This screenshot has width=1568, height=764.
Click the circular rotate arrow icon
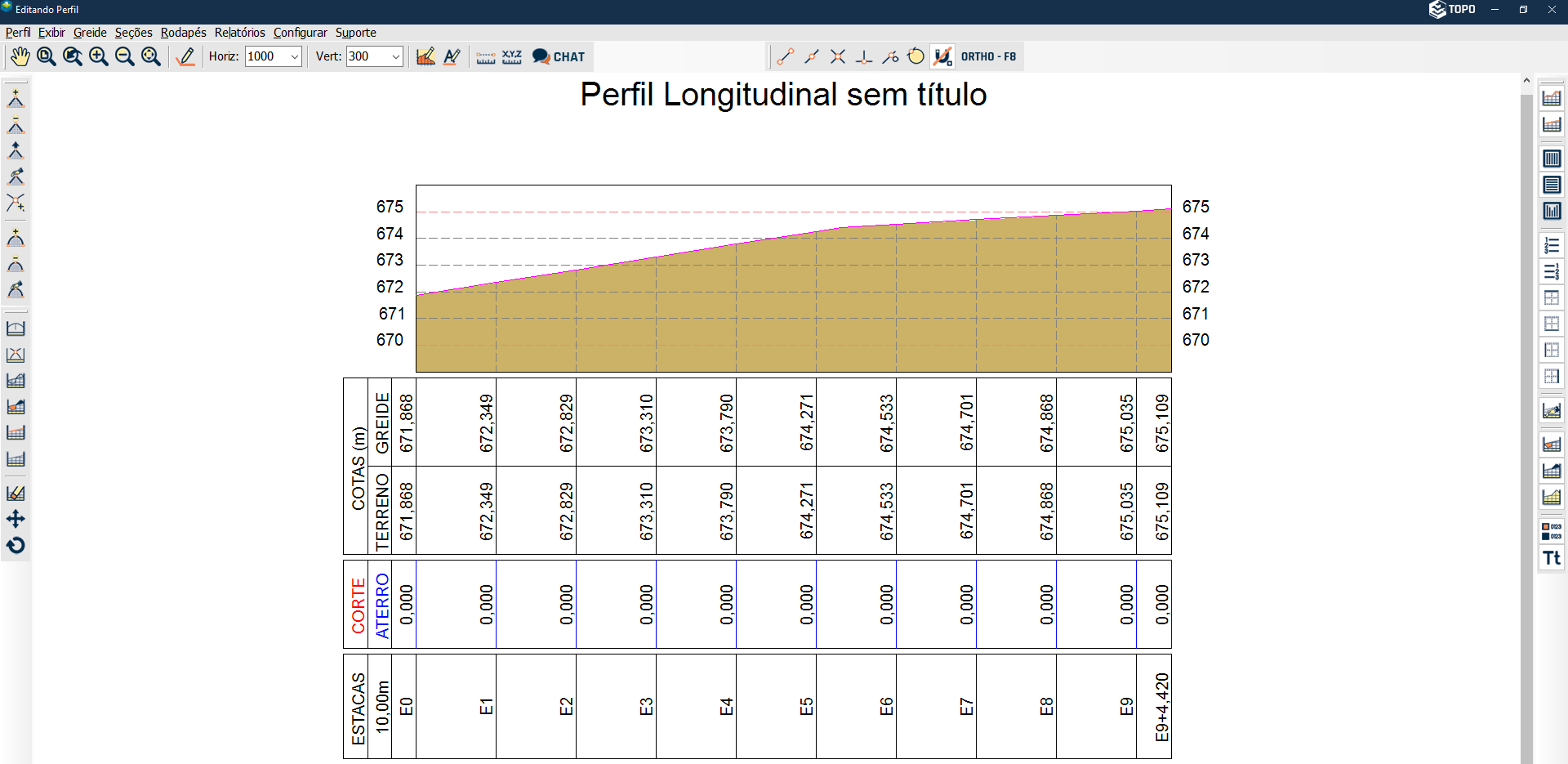point(16,546)
